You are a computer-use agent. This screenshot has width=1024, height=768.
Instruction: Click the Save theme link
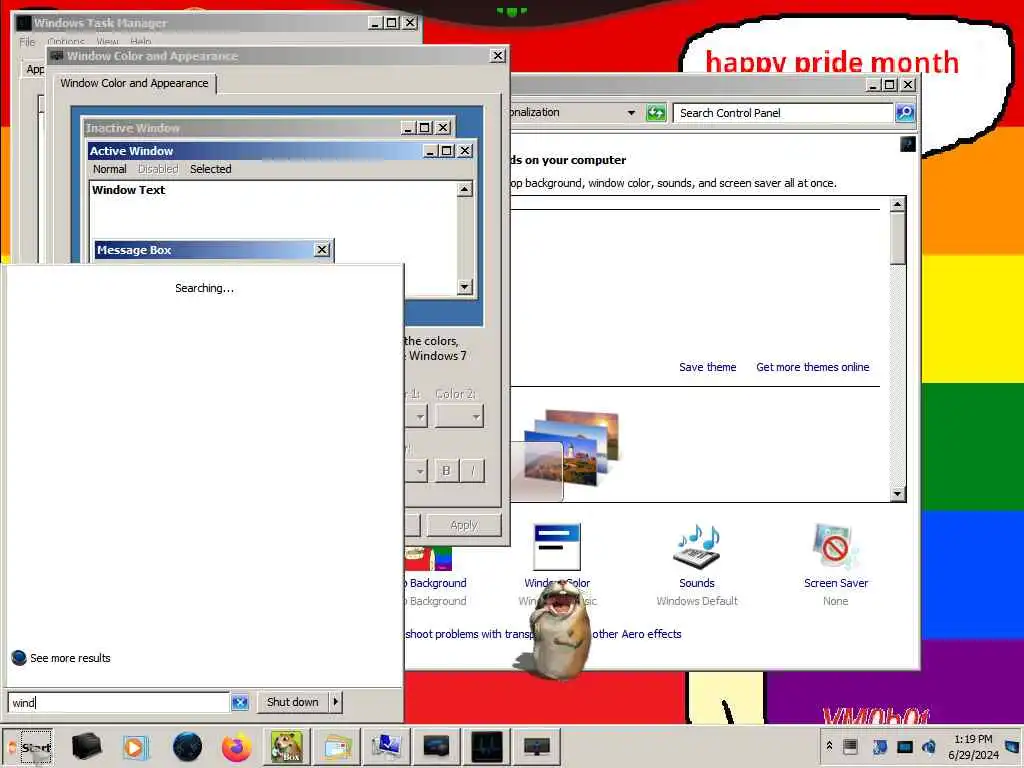[707, 367]
